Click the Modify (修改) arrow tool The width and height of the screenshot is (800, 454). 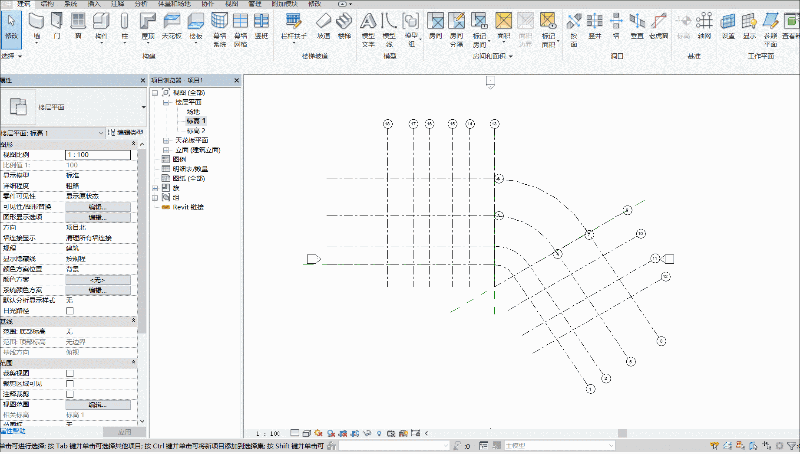point(11,27)
